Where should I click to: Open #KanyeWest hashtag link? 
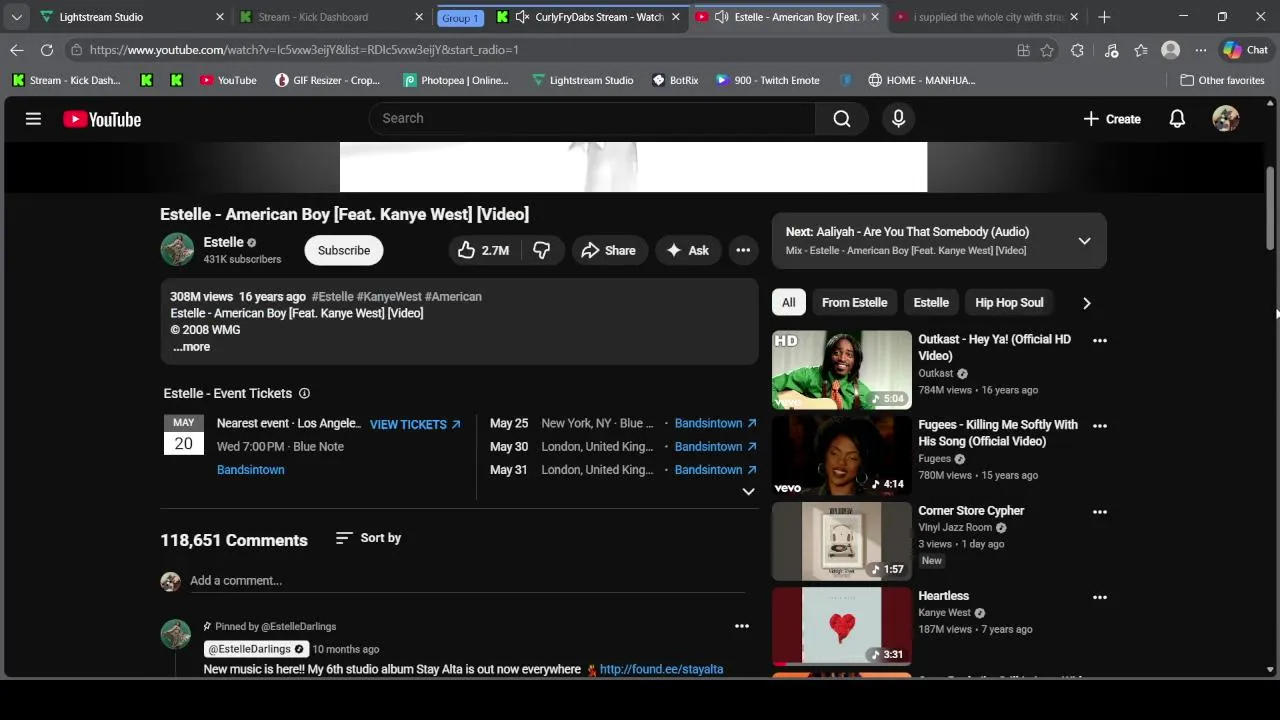(389, 297)
